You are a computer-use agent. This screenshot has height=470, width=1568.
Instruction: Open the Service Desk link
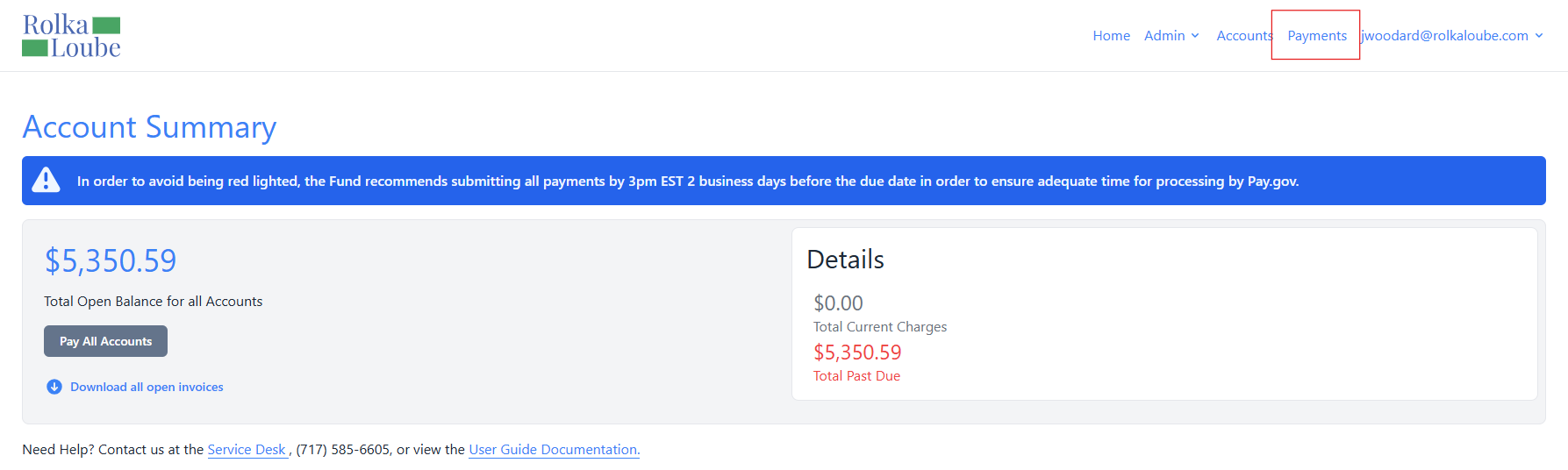247,449
